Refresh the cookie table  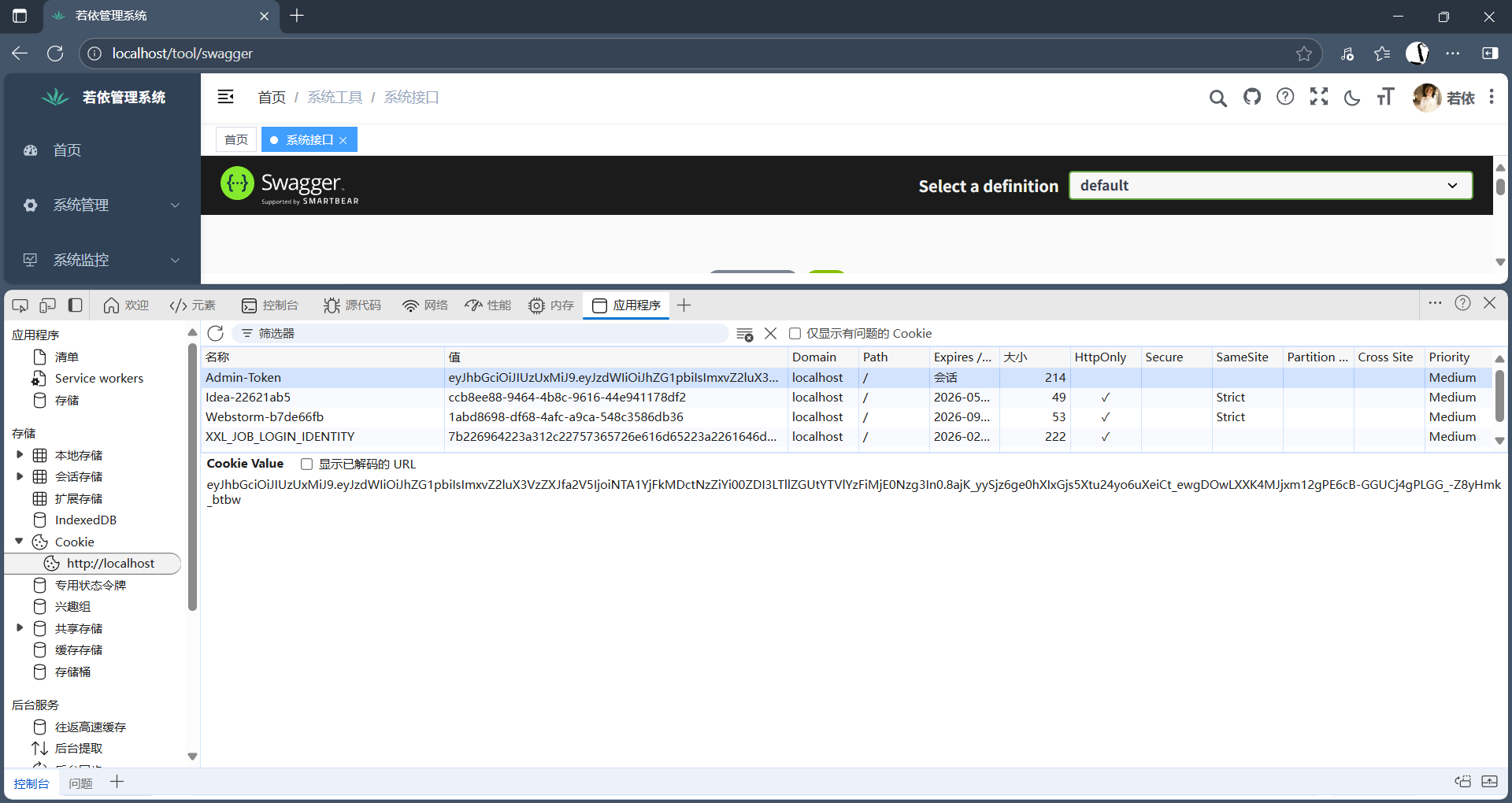[216, 333]
